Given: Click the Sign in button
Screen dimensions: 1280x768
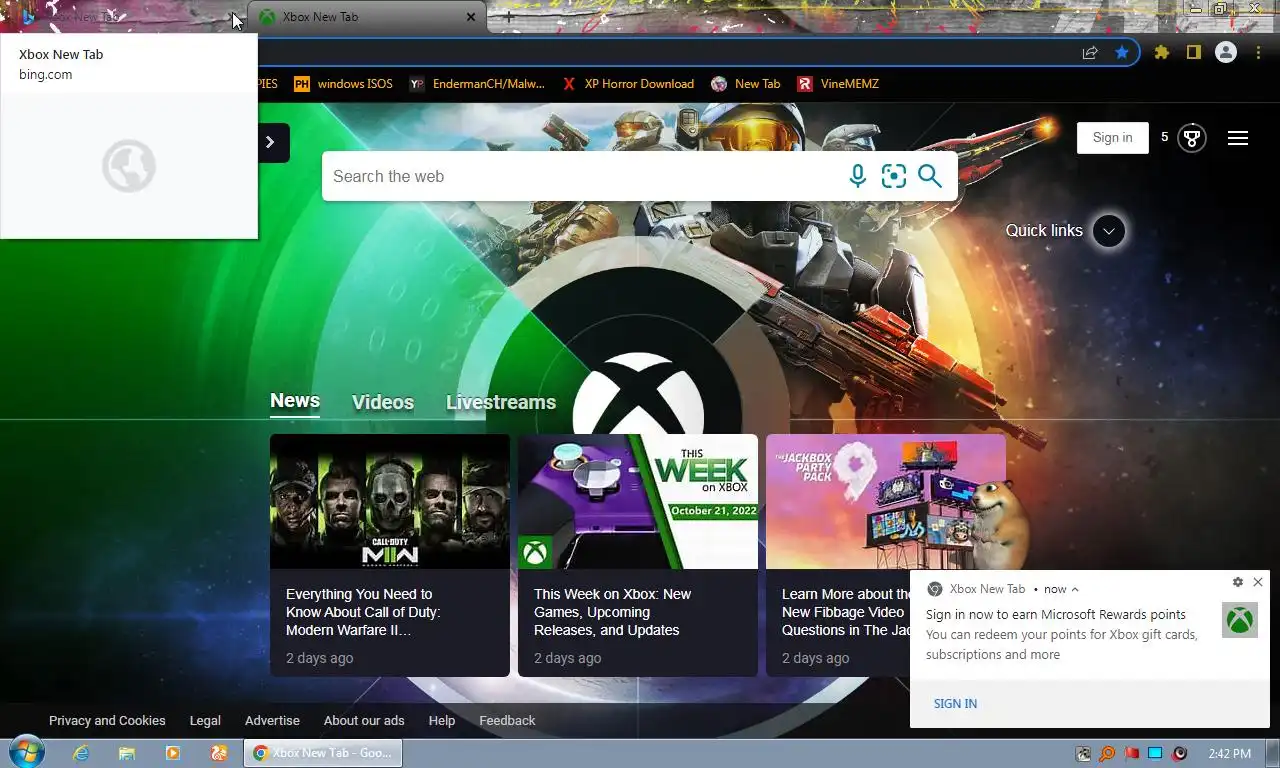Looking at the screenshot, I should [x=1112, y=138].
